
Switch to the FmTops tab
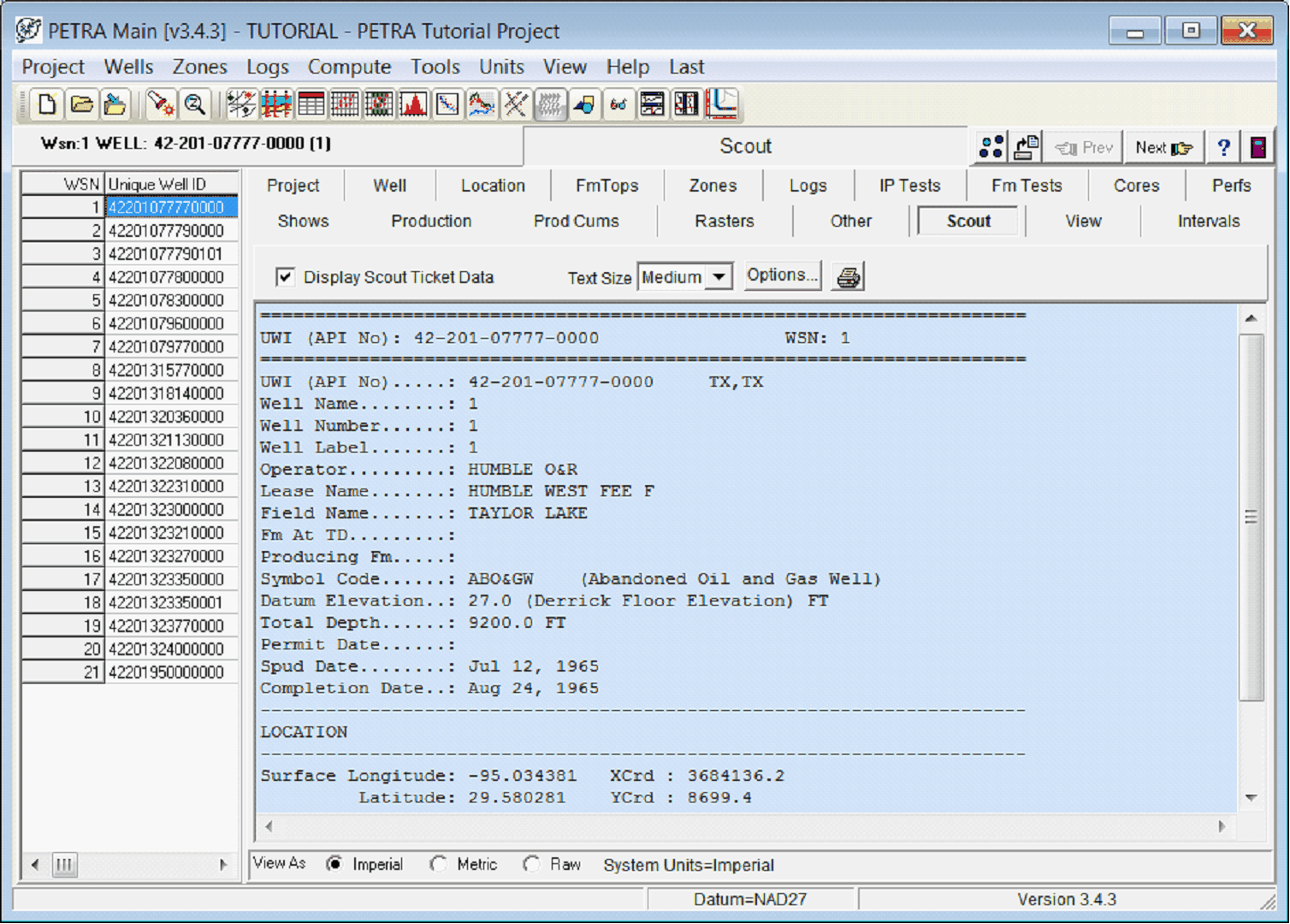click(607, 186)
